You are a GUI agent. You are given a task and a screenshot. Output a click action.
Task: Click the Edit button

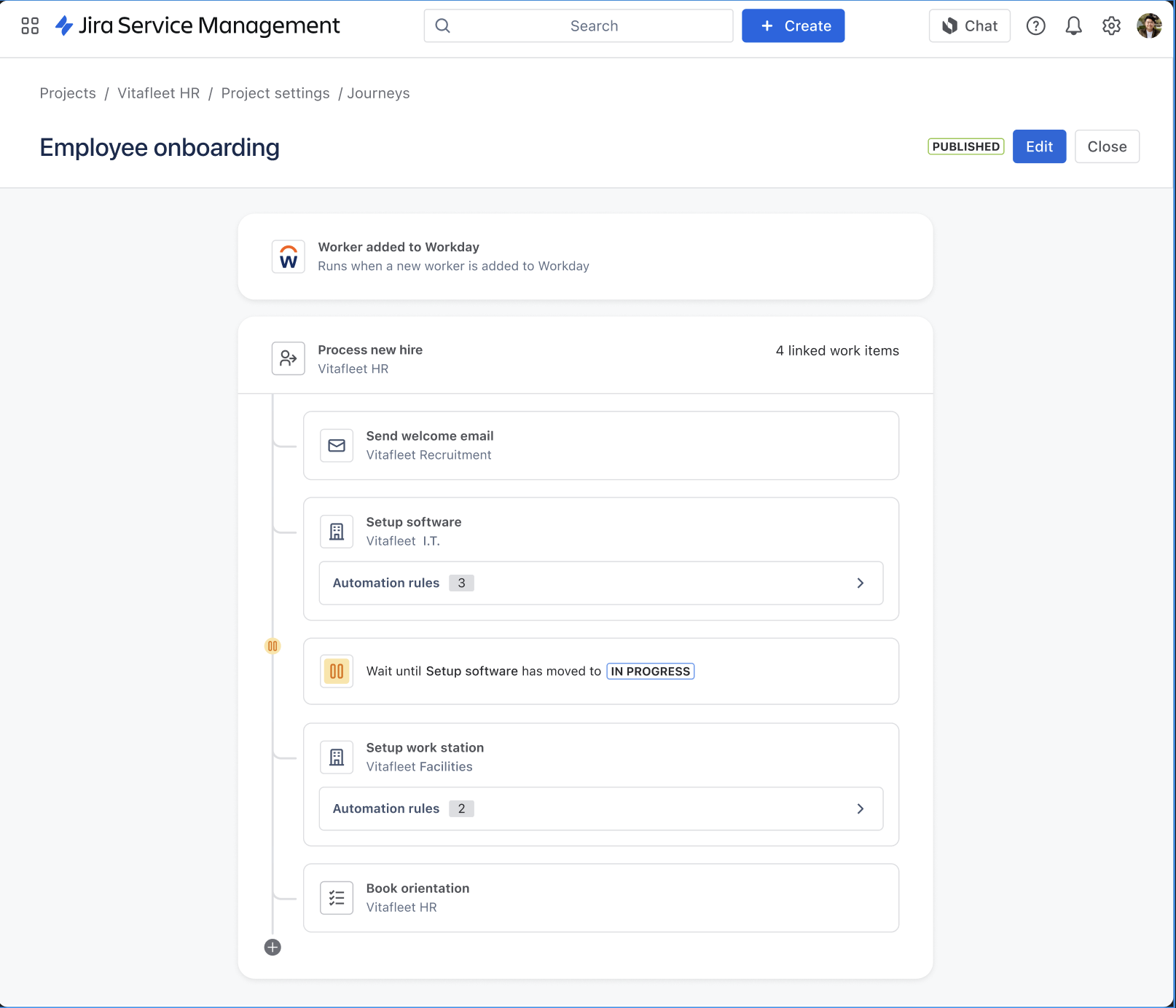[x=1038, y=146]
